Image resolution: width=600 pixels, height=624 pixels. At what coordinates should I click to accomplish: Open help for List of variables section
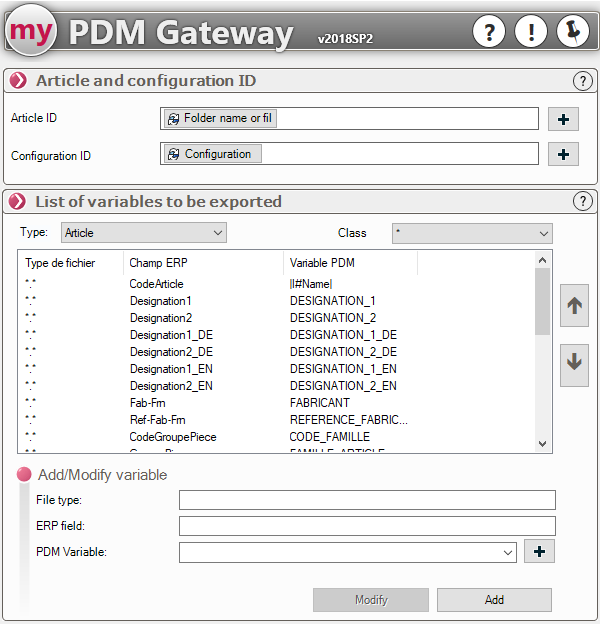point(582,201)
